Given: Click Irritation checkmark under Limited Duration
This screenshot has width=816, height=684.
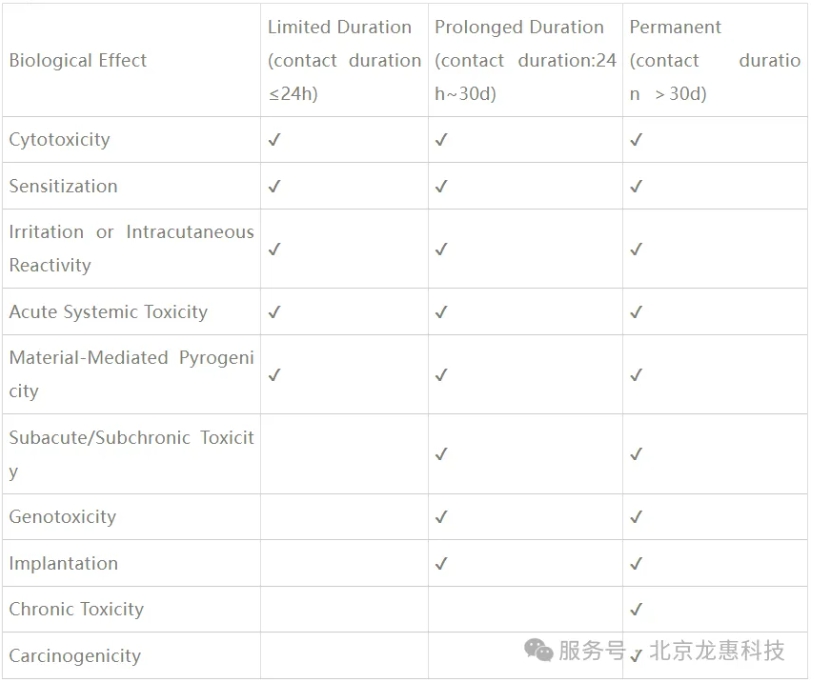Looking at the screenshot, I should [x=274, y=249].
